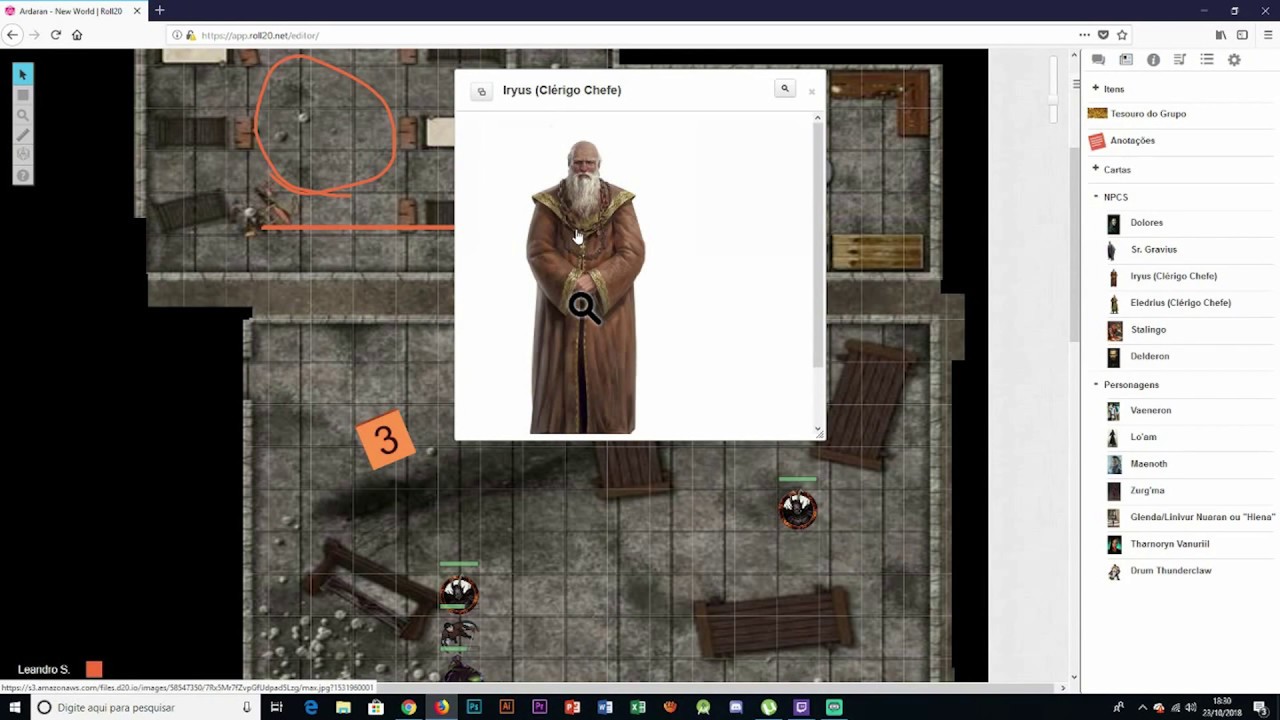
Task: Open the Drum Thunderclaw character sheet
Action: point(1170,571)
